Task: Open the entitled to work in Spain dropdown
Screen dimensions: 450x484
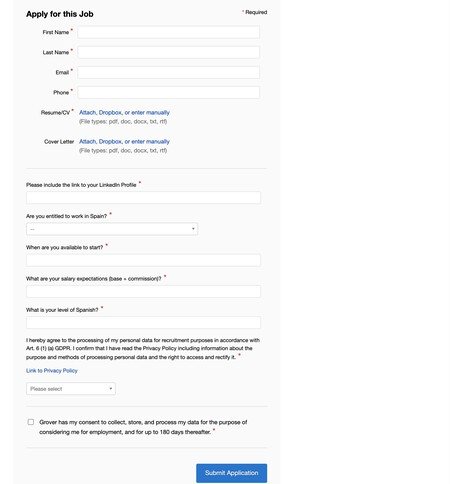Action: [x=112, y=229]
